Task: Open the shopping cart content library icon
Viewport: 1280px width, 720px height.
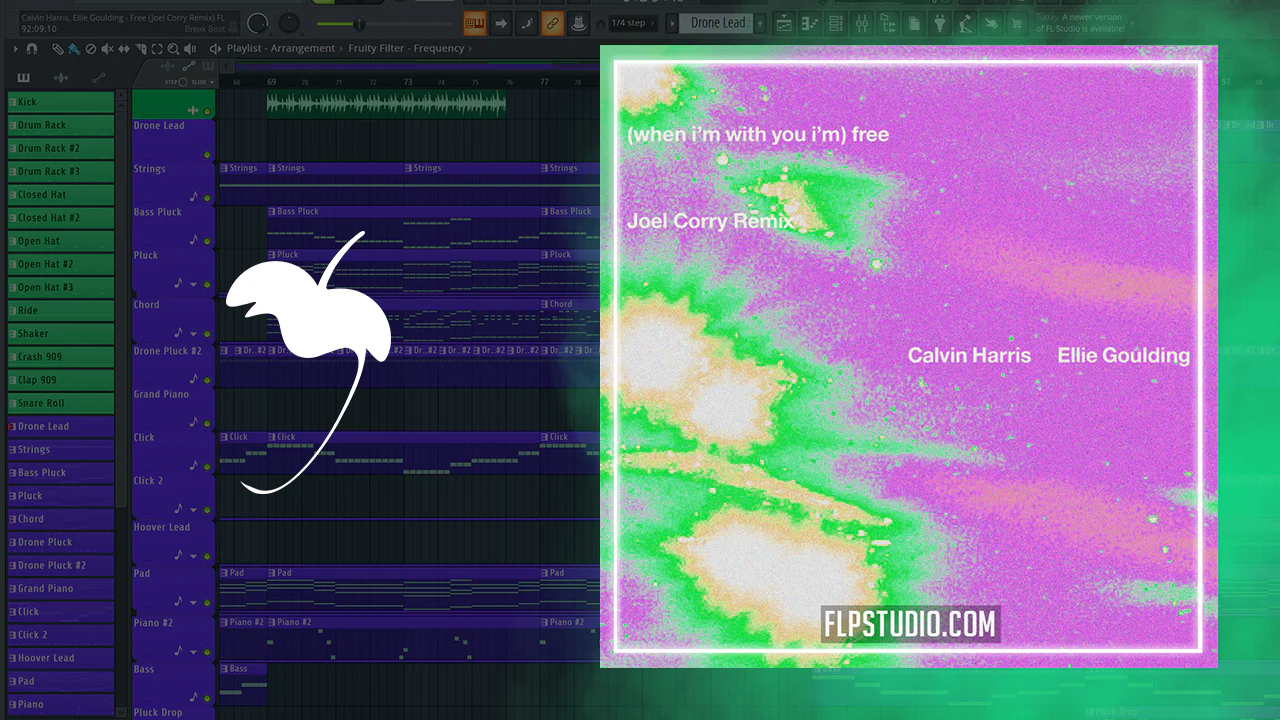Action: [x=1018, y=23]
